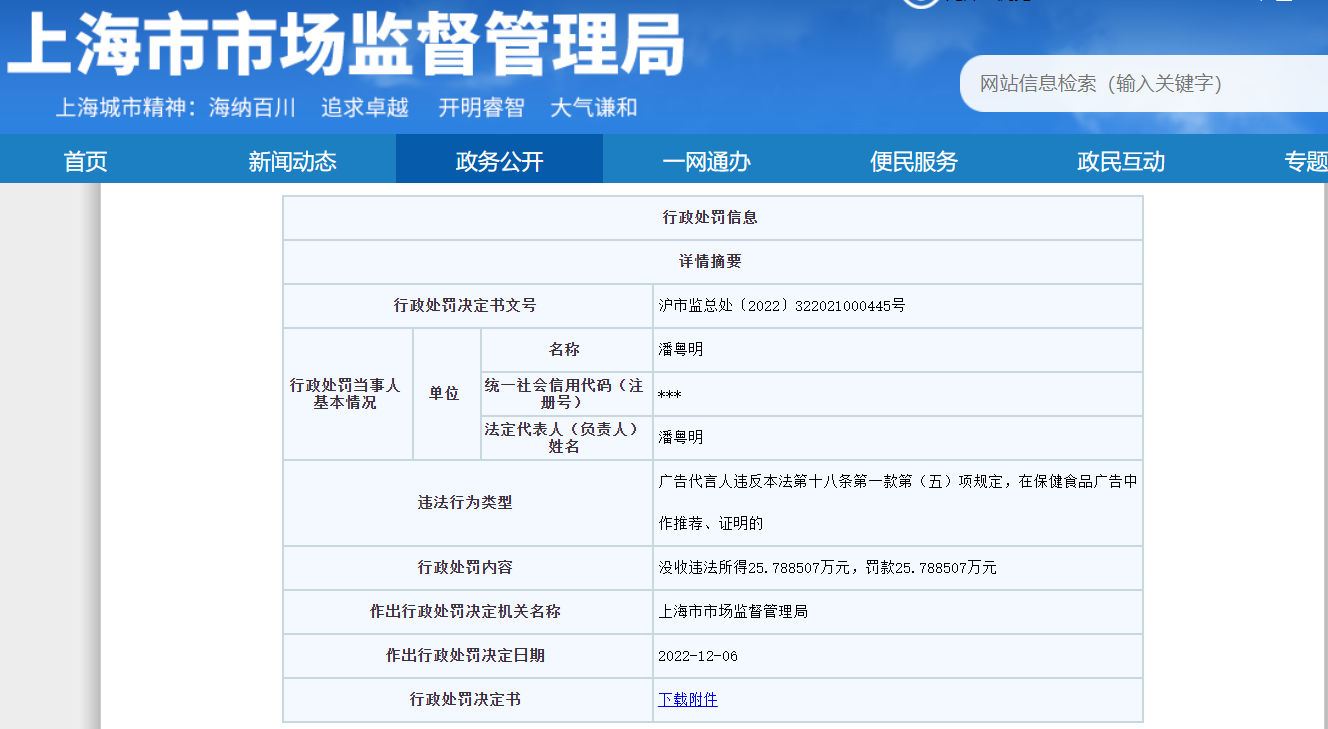Click the 上海市市场监督管理局 site title
Image resolution: width=1328 pixels, height=729 pixels.
pos(346,43)
